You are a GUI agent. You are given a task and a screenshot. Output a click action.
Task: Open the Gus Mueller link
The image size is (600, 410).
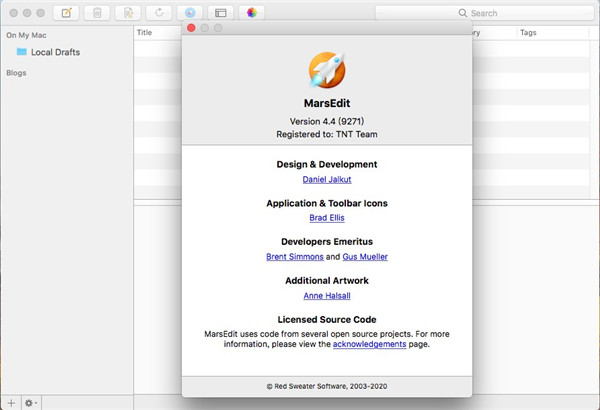pyautogui.click(x=365, y=257)
